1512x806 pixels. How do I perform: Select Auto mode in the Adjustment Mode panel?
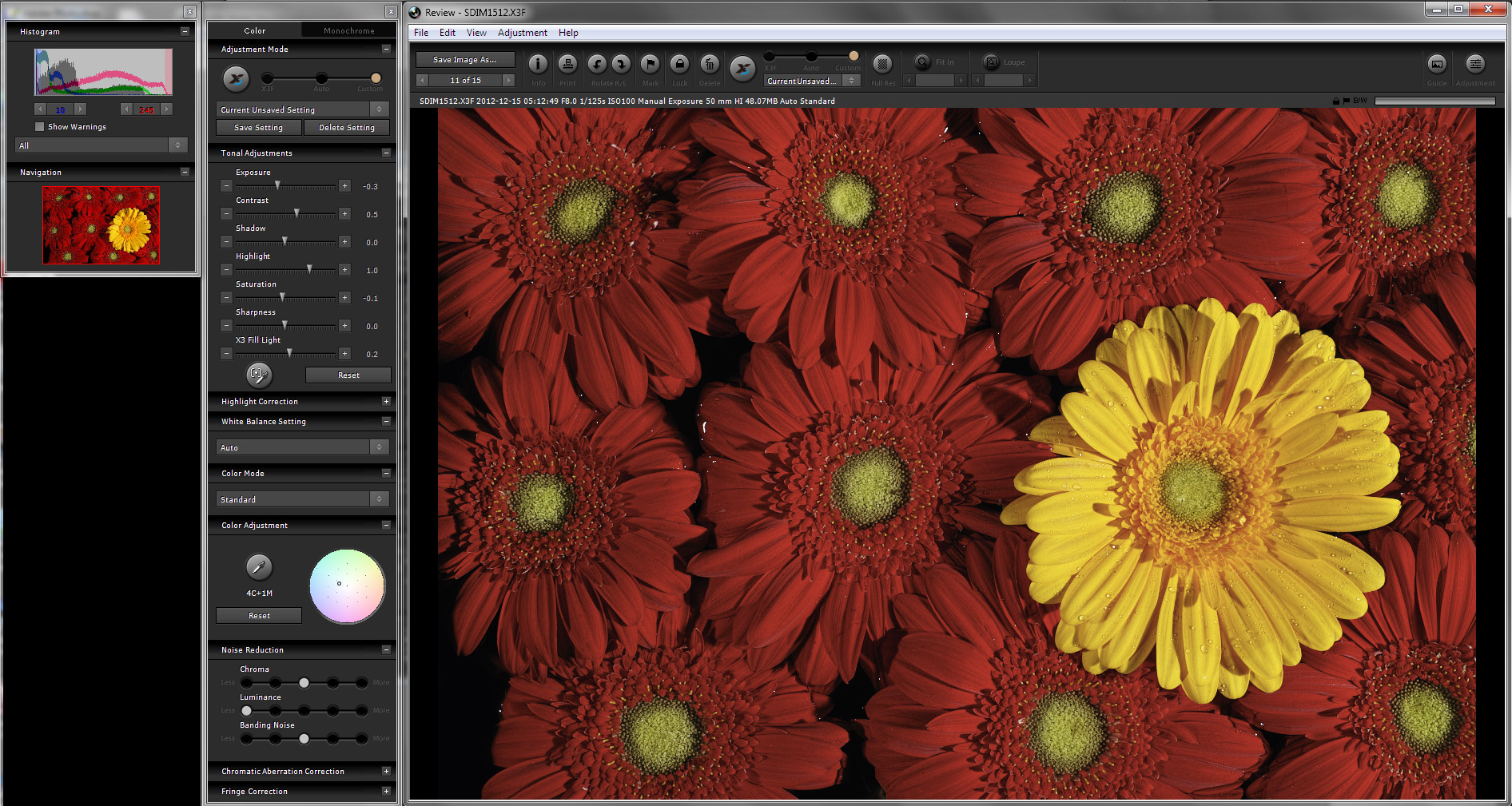click(x=321, y=78)
